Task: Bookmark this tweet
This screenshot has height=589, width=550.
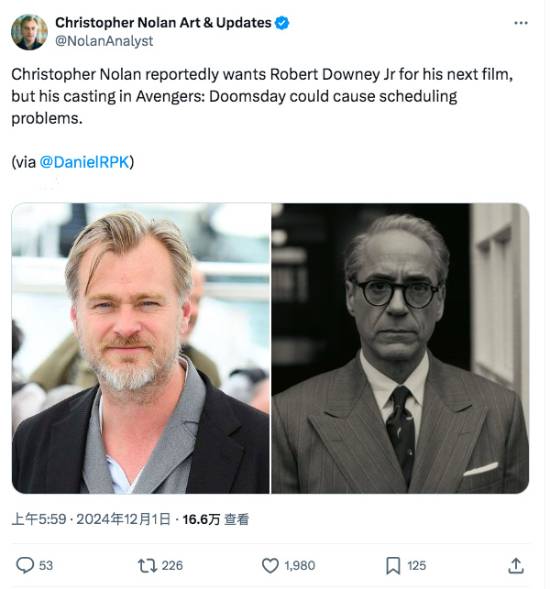Action: coord(393,566)
